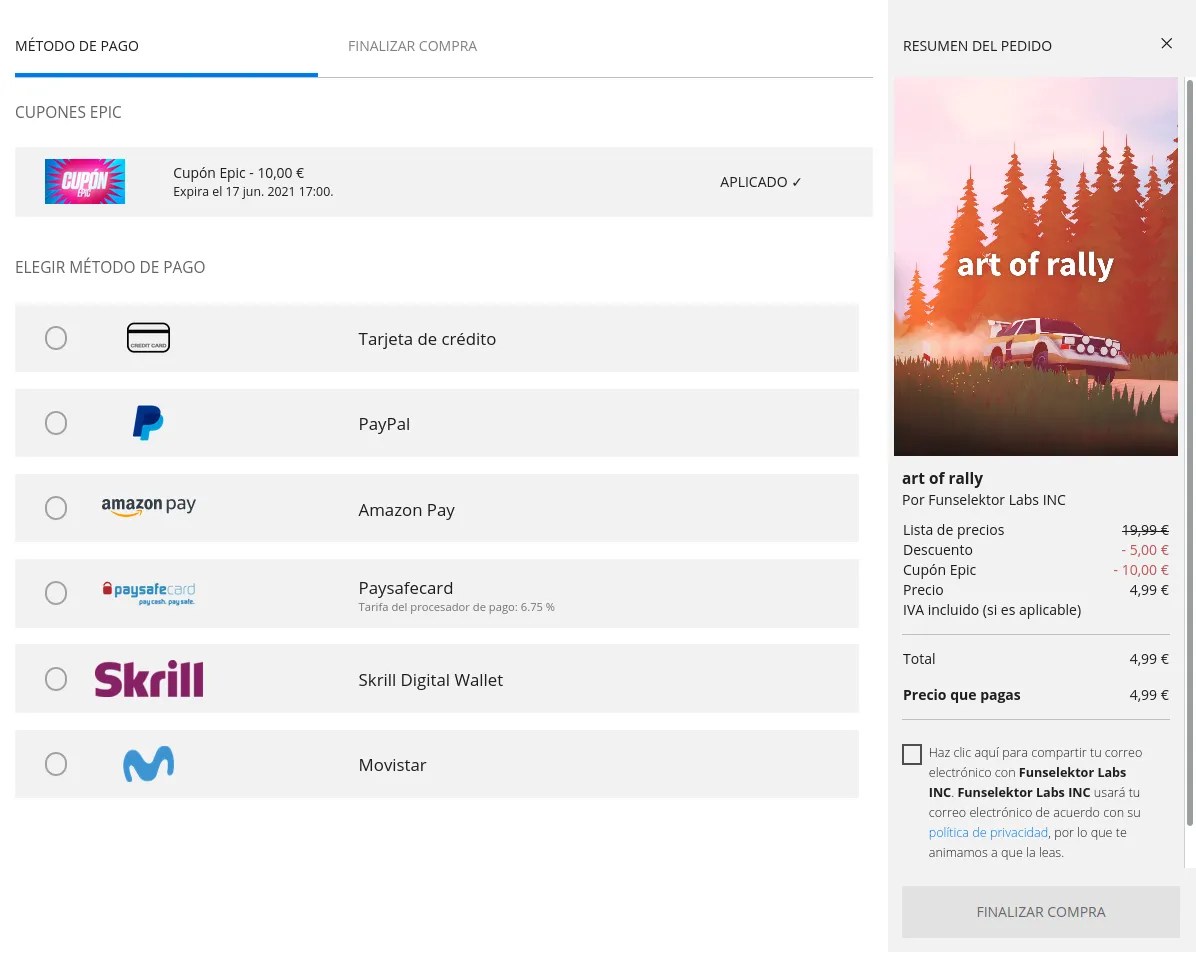Click the Finalizar compra button

click(1040, 912)
